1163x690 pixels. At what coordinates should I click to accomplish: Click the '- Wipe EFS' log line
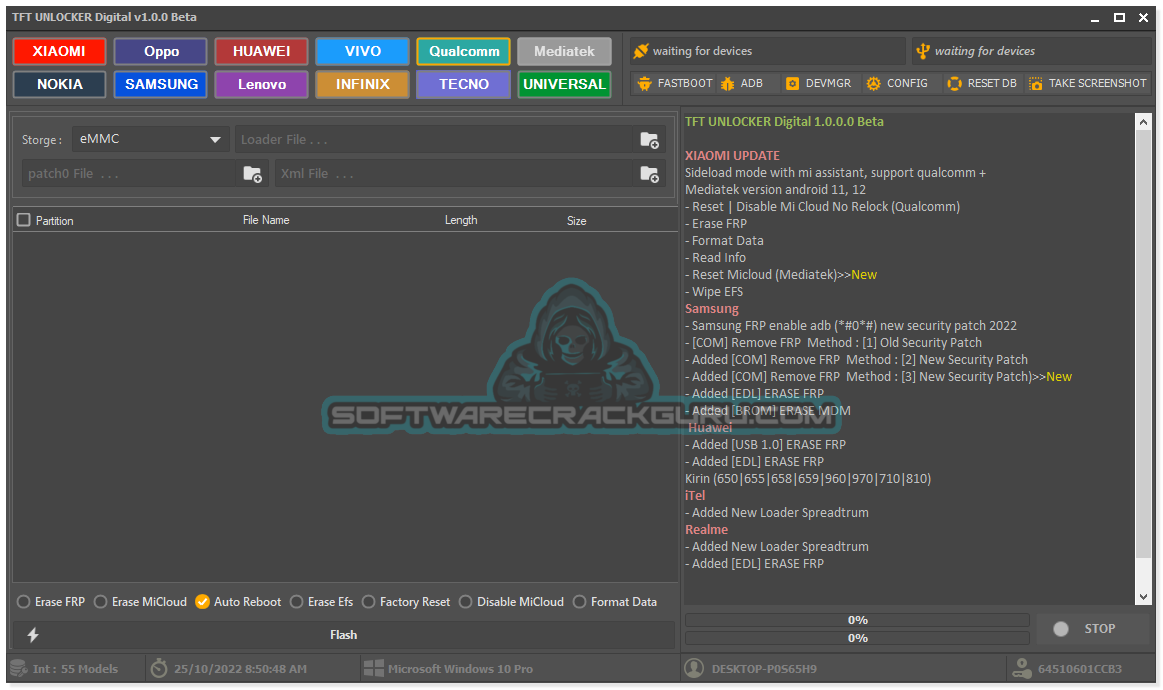[714, 292]
